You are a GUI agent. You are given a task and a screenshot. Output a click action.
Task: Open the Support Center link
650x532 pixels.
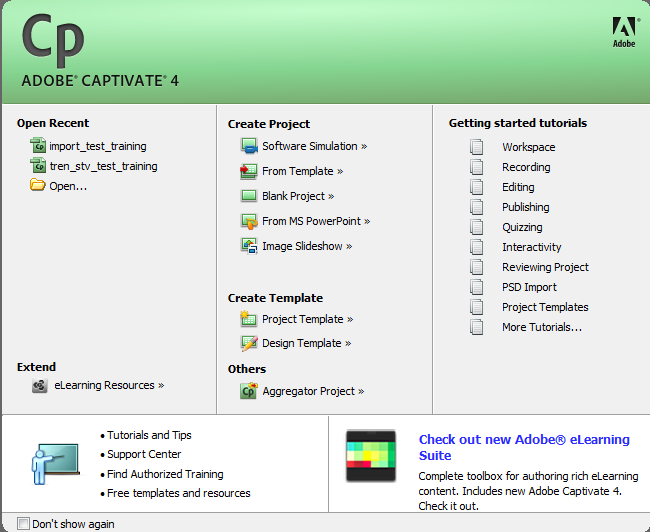pyautogui.click(x=144, y=454)
